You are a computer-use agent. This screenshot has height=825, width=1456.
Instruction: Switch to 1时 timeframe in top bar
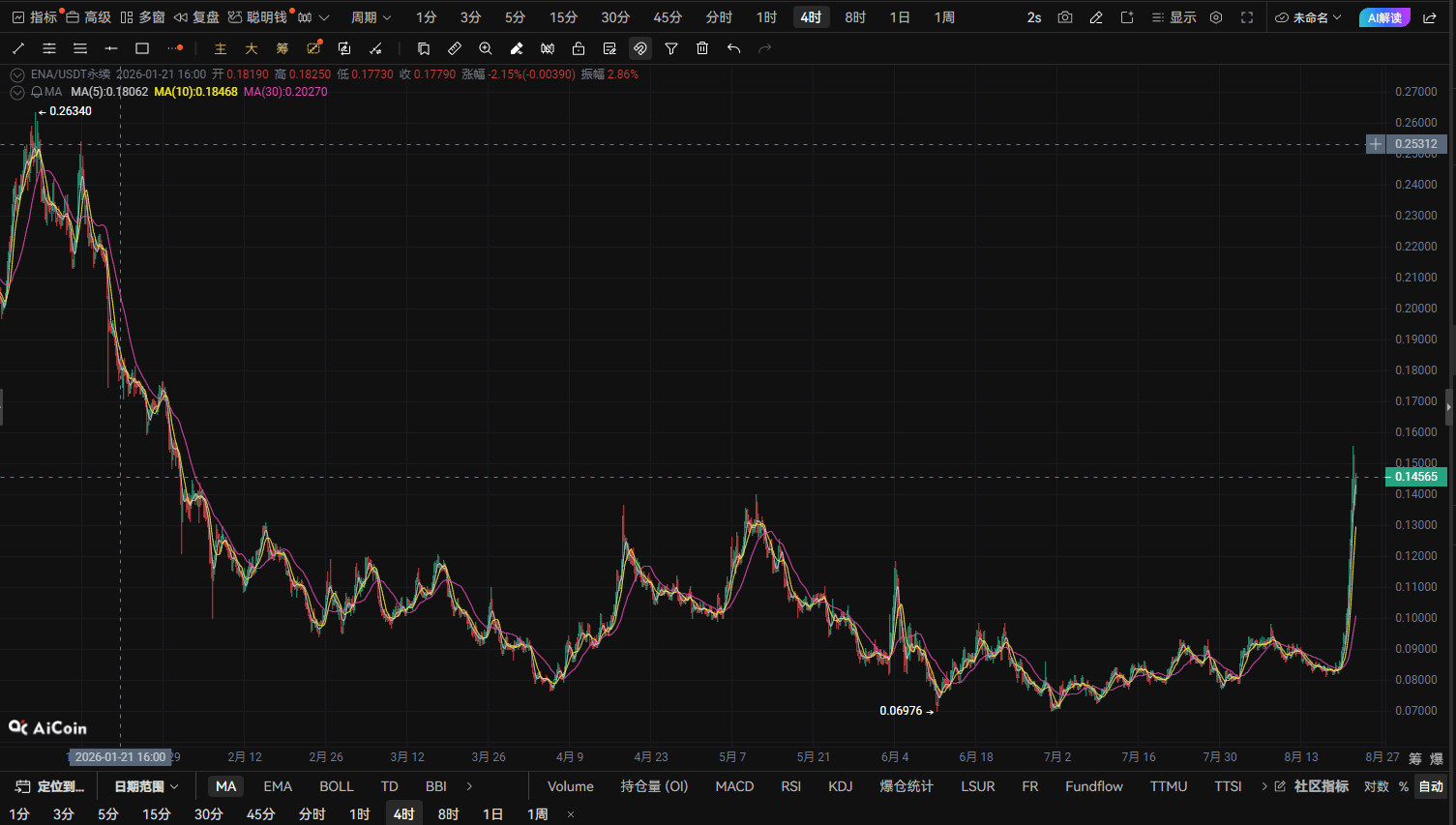click(766, 17)
